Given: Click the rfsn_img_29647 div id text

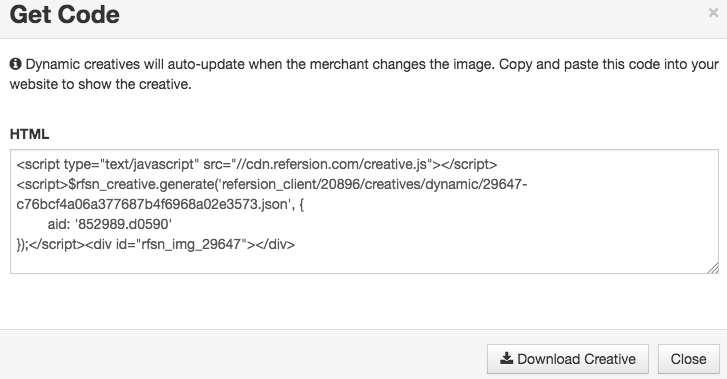Looking at the screenshot, I should click(x=191, y=244).
